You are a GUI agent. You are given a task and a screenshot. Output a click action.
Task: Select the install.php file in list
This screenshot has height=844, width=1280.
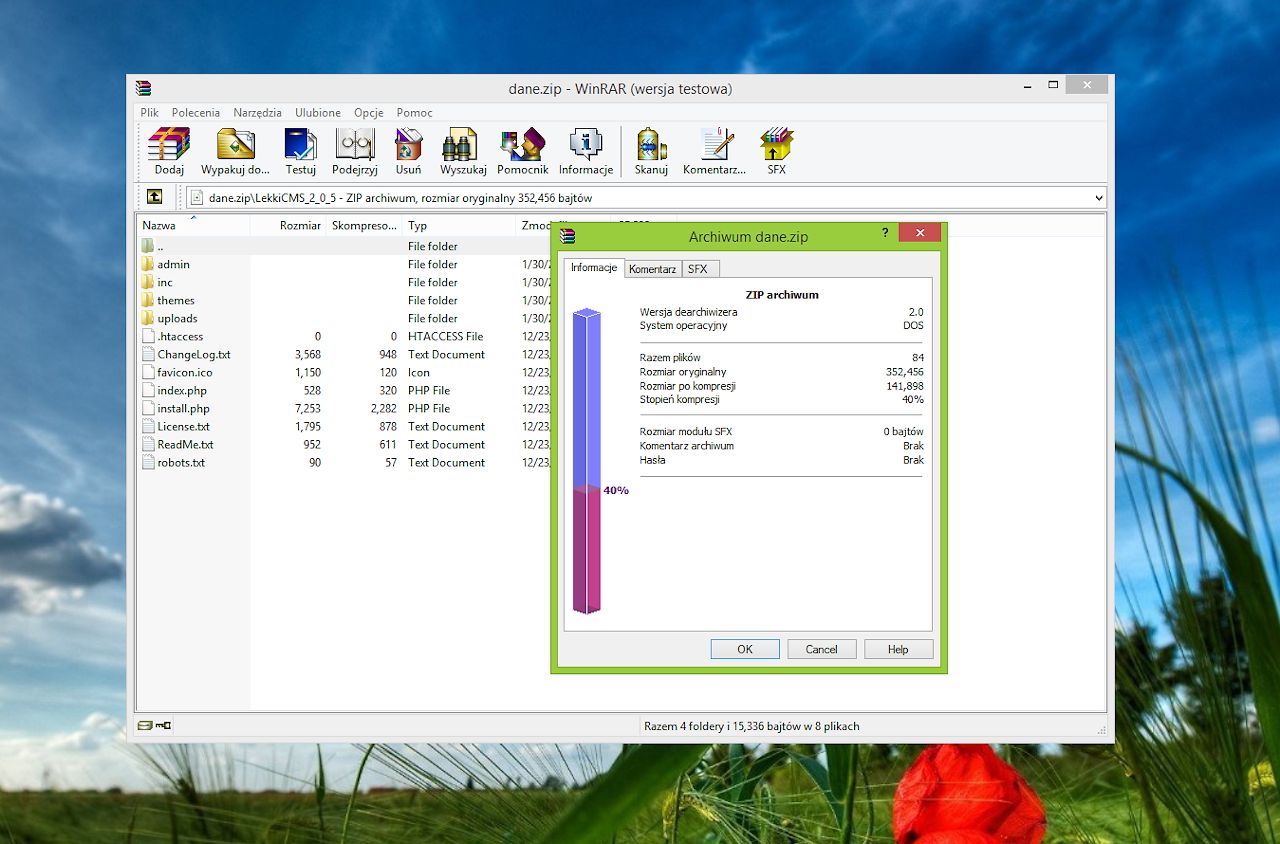coord(183,408)
